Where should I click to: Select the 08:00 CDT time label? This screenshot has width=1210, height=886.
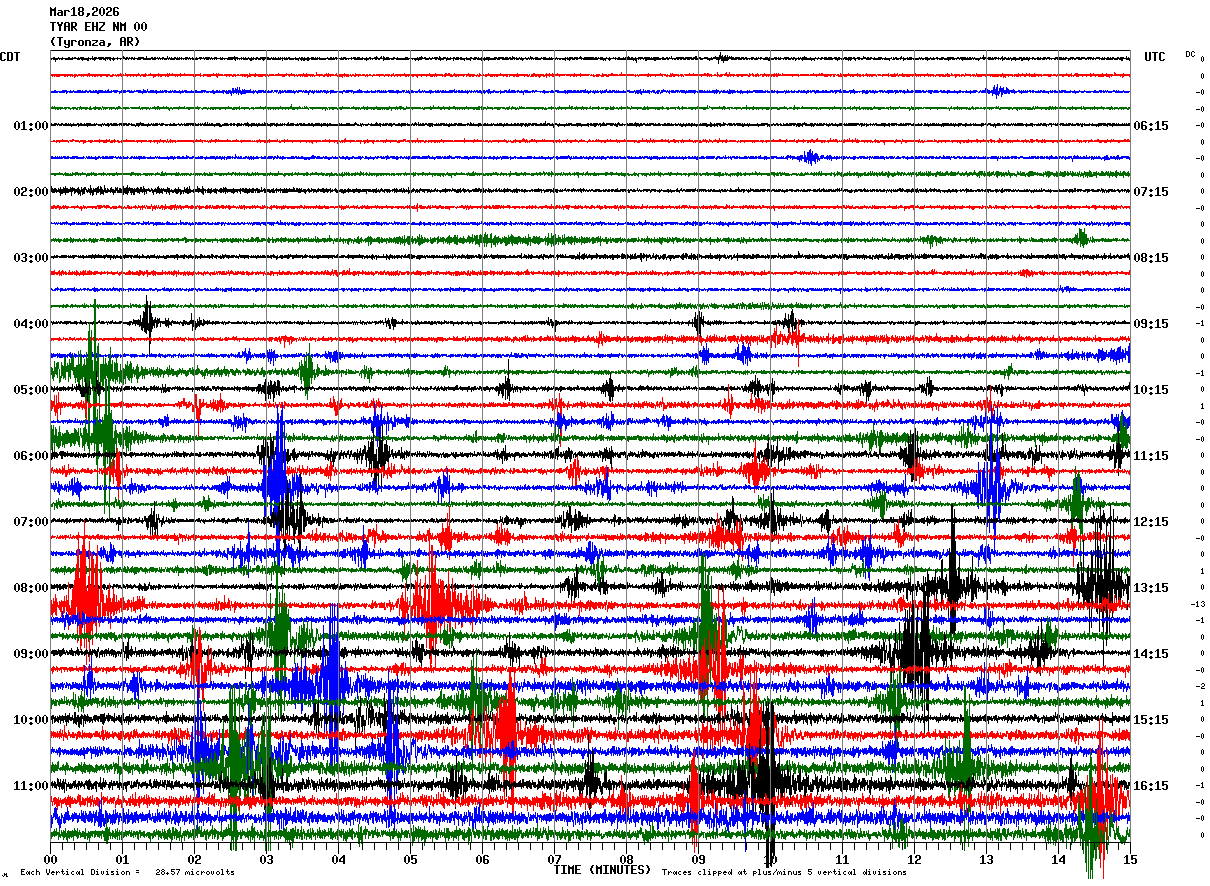31,588
